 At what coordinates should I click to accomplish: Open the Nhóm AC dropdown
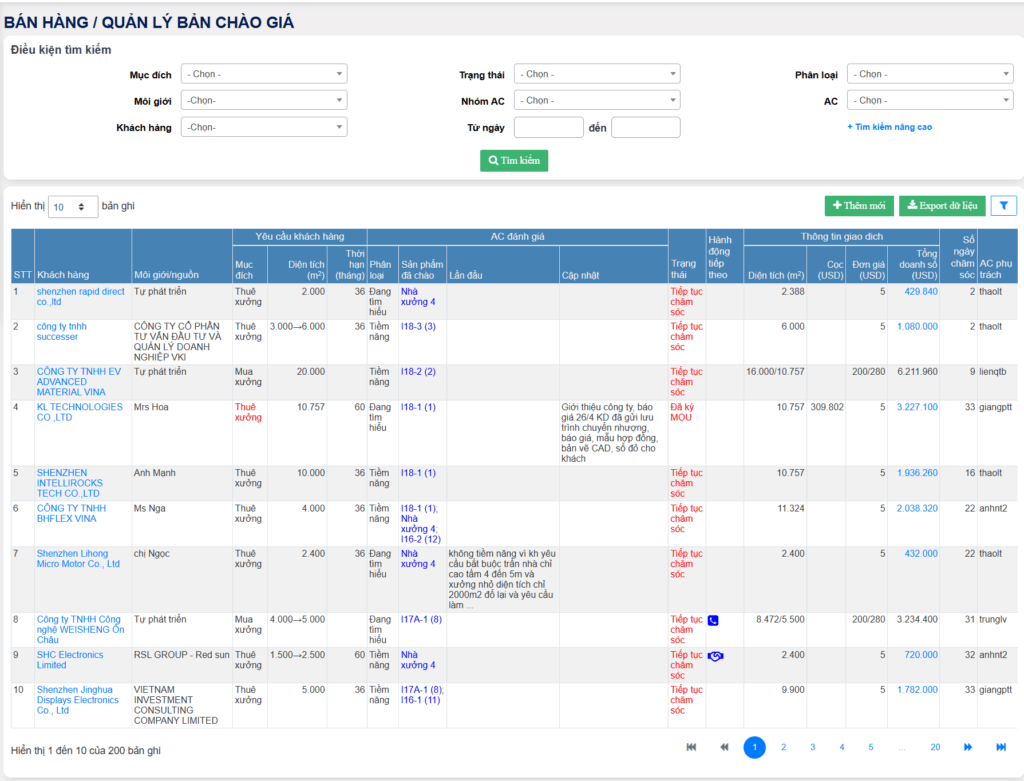pos(596,100)
